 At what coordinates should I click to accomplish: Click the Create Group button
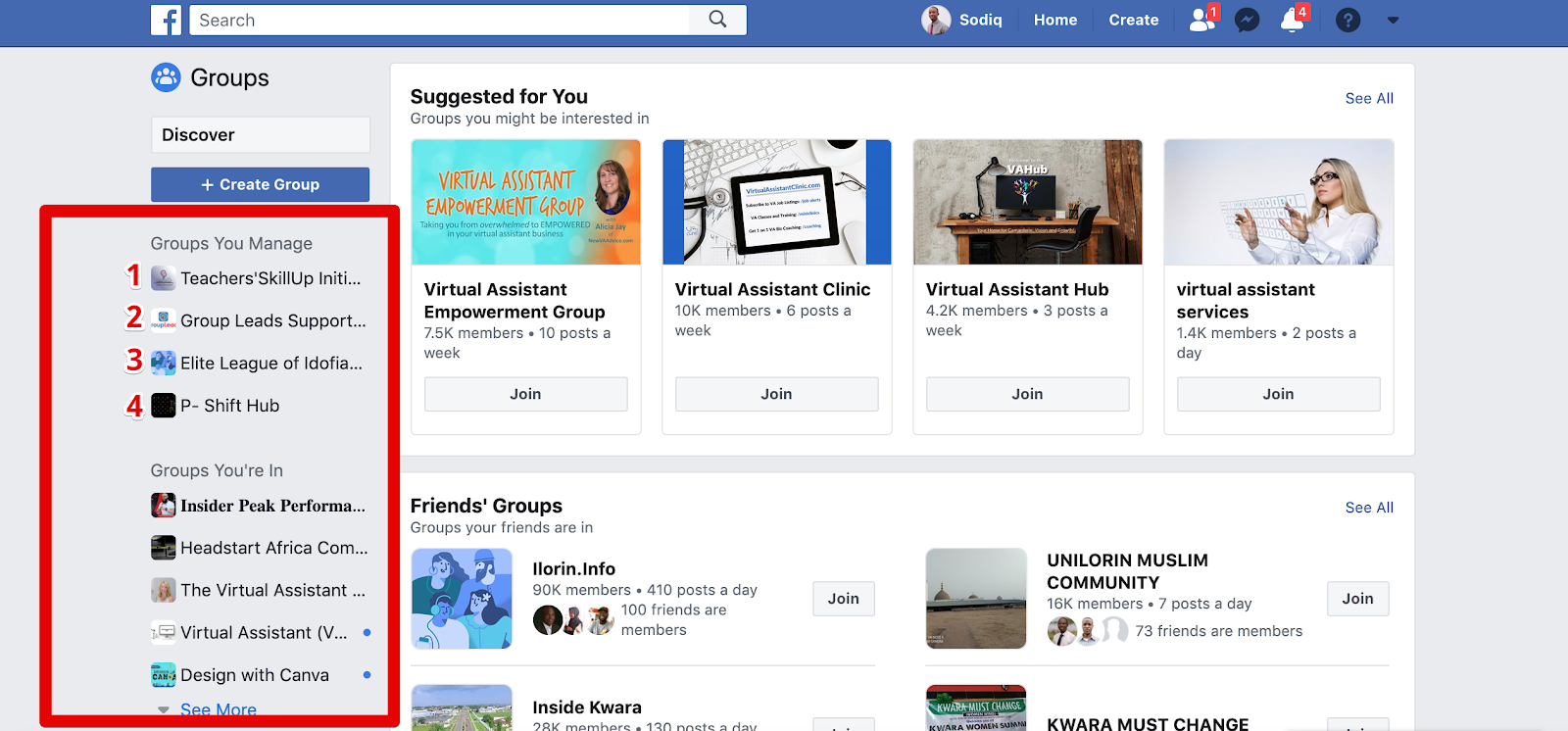[261, 184]
